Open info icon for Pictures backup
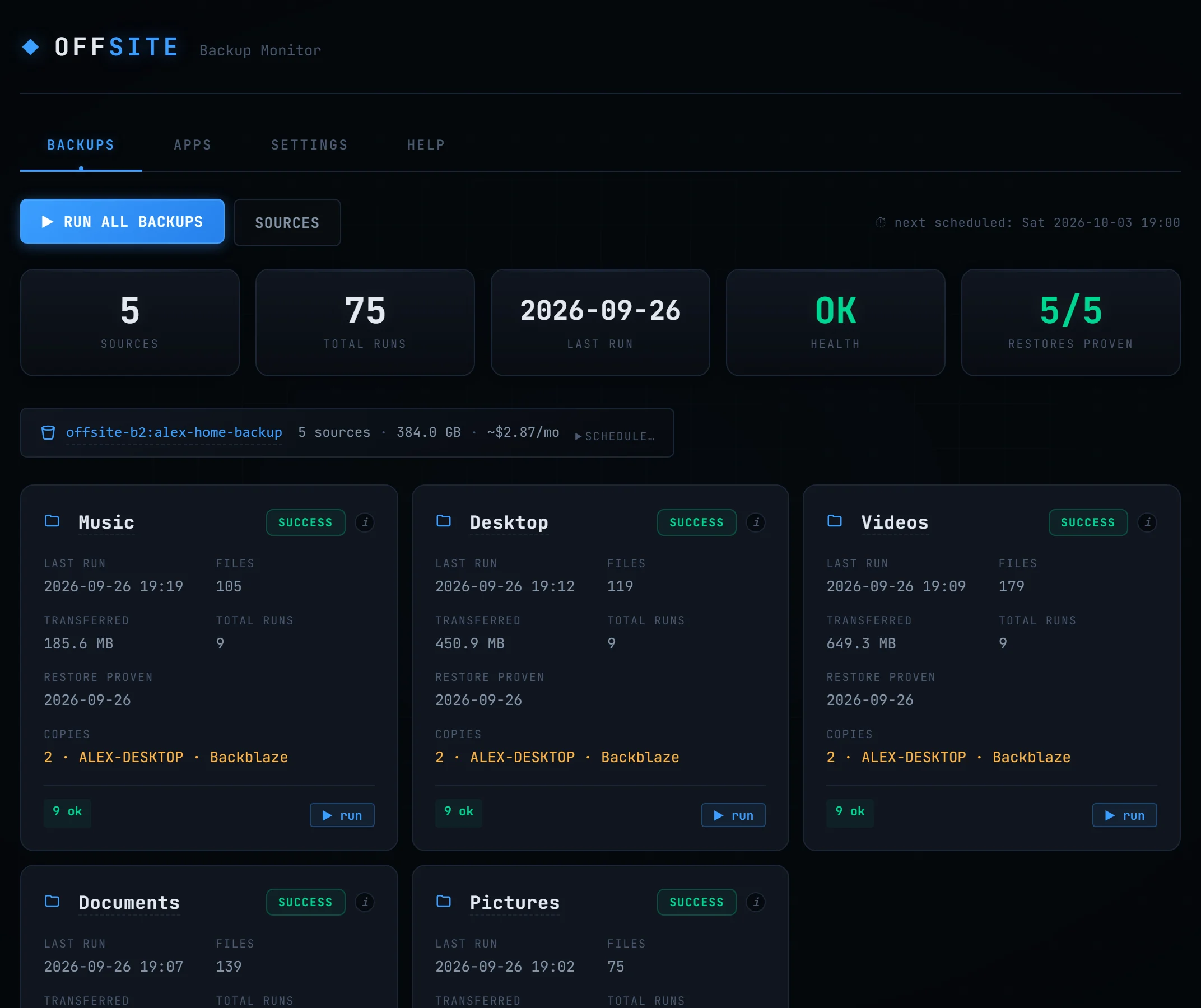The image size is (1201, 1008). point(756,902)
